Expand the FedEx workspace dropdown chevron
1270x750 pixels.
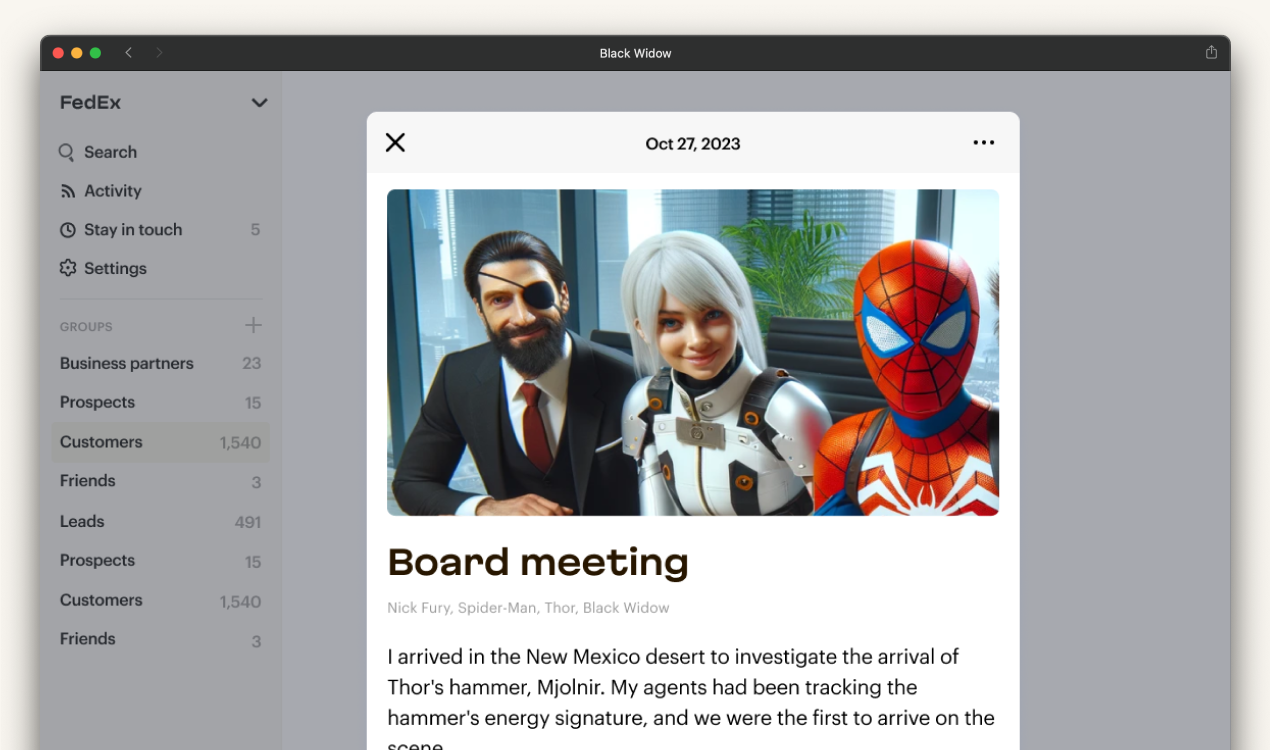(x=259, y=103)
